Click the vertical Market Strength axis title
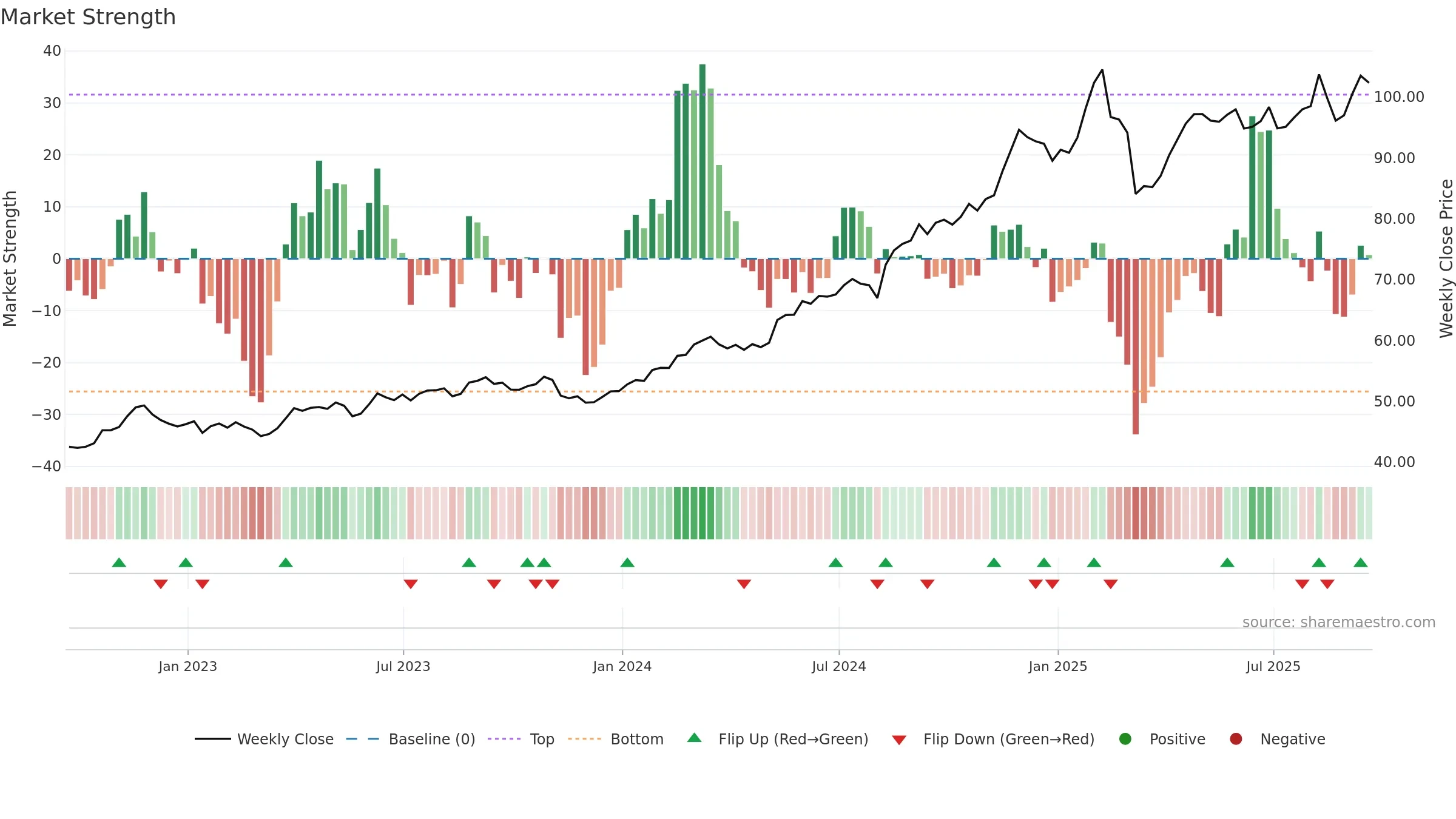Screen dimensions: 1456x819 point(10,258)
